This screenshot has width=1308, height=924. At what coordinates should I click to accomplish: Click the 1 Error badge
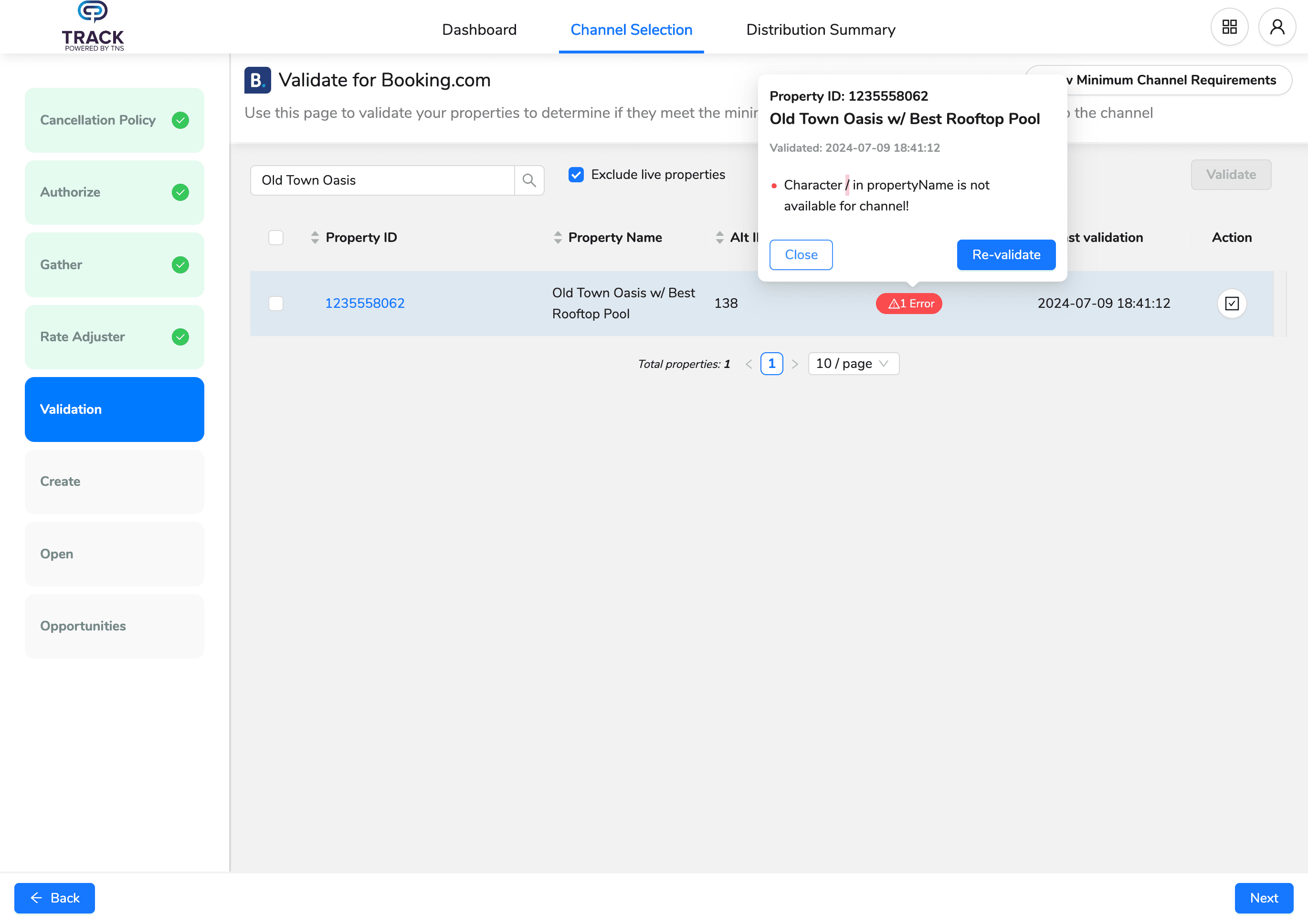pyautogui.click(x=908, y=304)
